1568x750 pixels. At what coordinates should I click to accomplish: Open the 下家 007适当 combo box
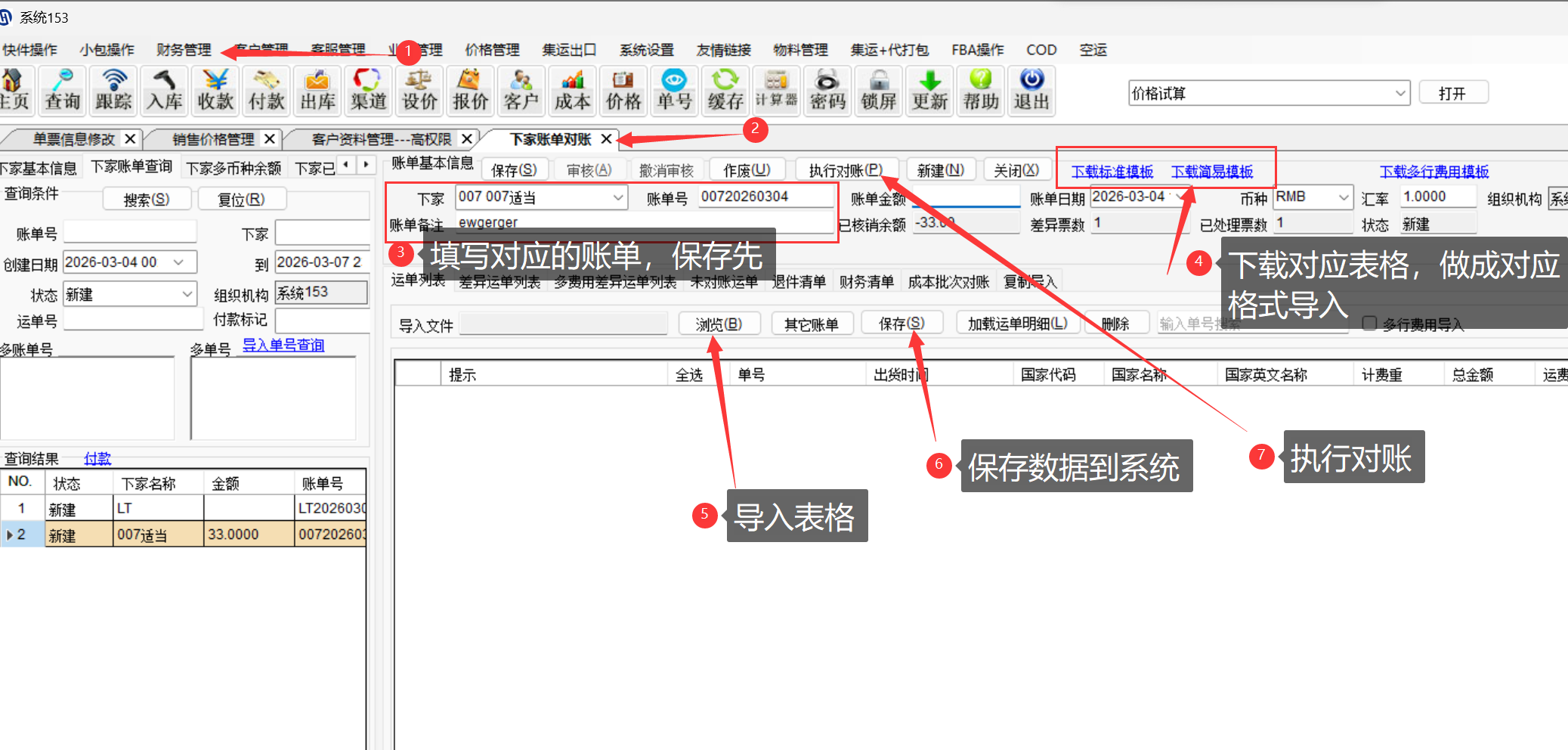(x=617, y=197)
